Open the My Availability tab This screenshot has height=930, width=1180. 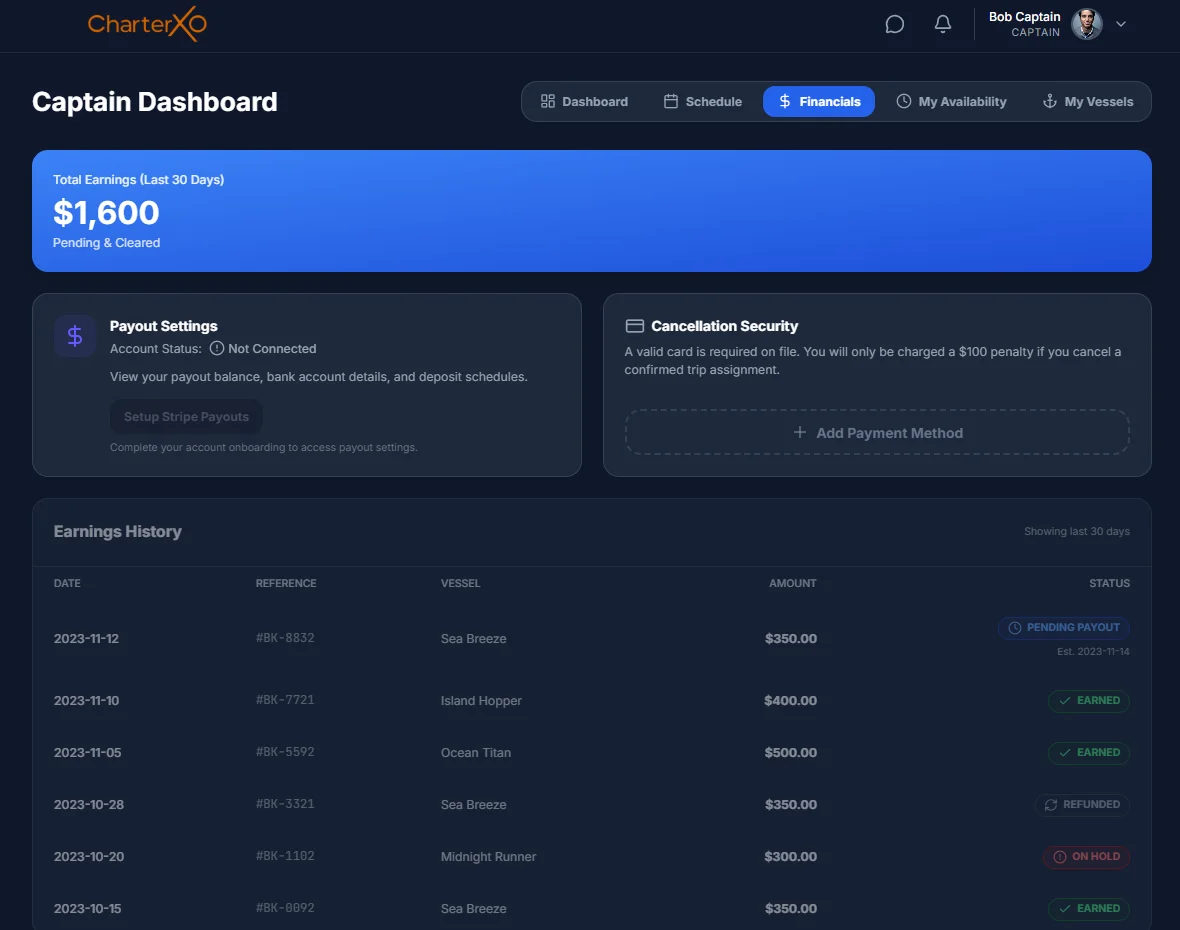coord(951,102)
